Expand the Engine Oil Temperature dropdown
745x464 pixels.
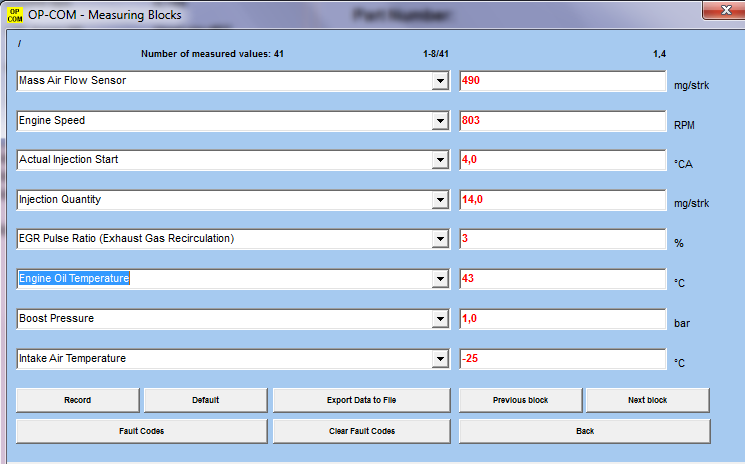pos(440,279)
